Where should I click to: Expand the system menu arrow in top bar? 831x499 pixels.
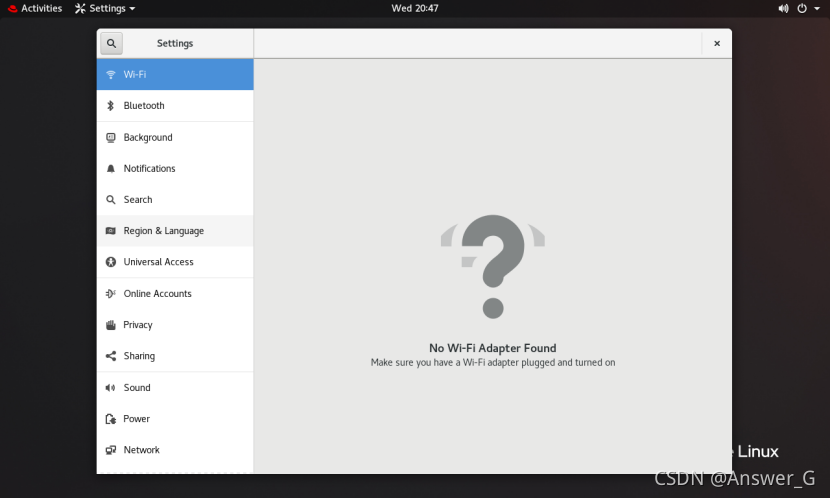pos(817,8)
